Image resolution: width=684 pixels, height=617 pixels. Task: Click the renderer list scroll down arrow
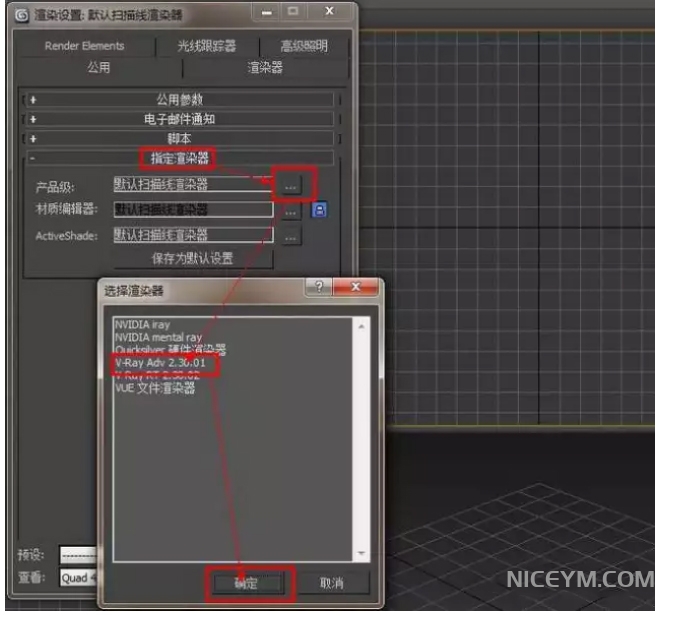click(361, 553)
